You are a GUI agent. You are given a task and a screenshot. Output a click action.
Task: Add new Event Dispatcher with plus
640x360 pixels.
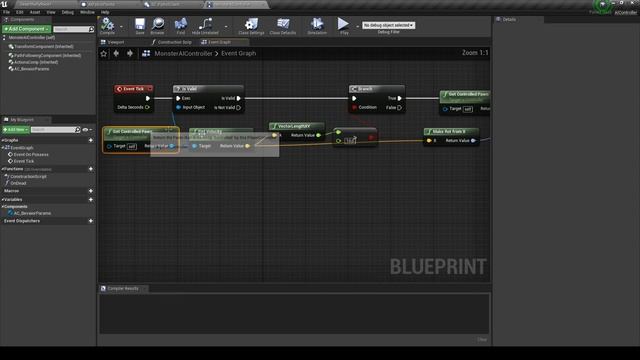[91, 221]
